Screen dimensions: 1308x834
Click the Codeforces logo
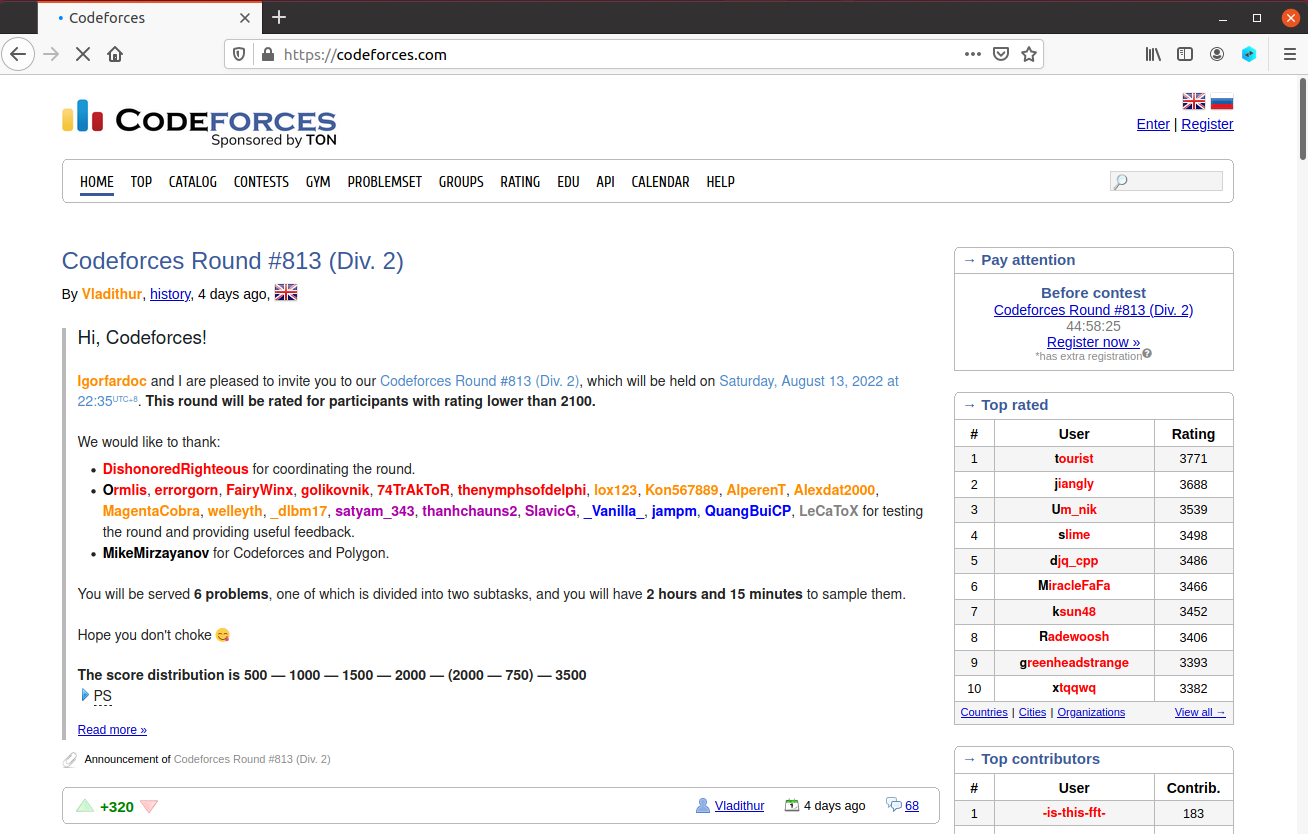click(x=199, y=122)
